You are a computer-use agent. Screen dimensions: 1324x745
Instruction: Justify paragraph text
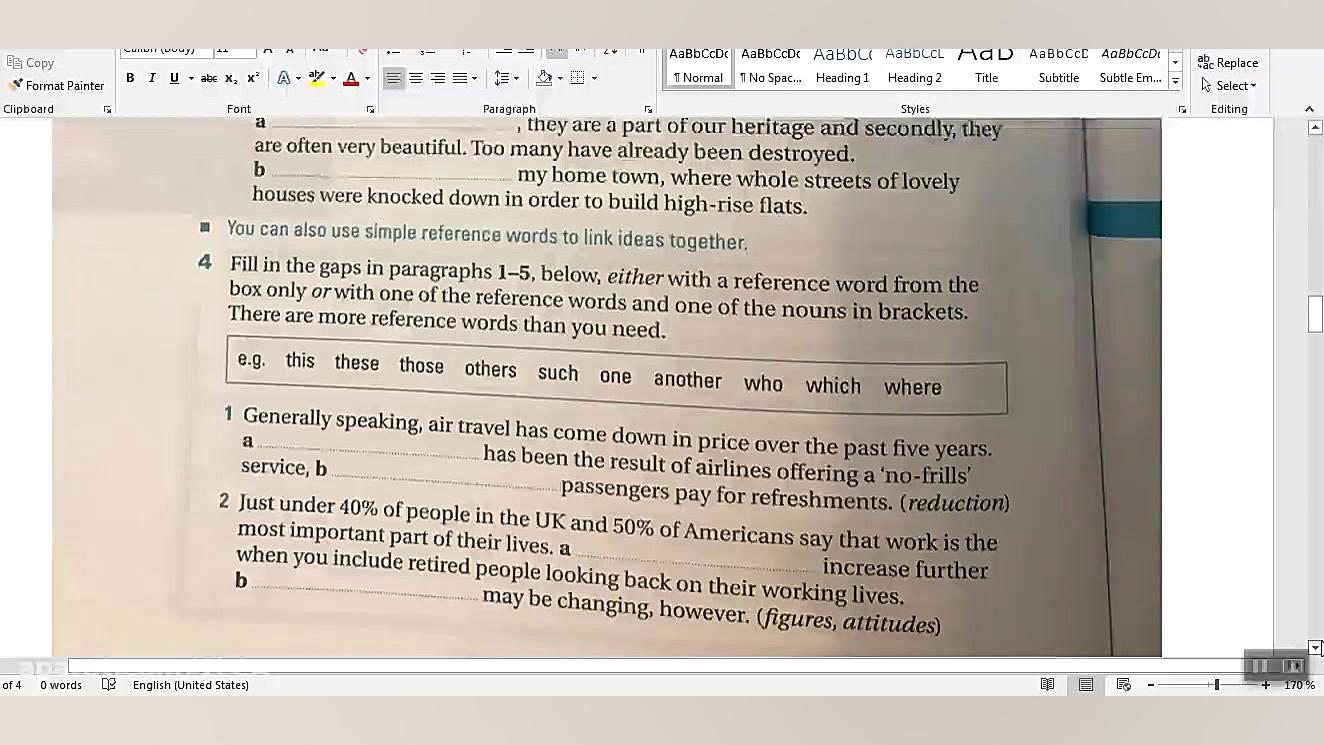459,78
